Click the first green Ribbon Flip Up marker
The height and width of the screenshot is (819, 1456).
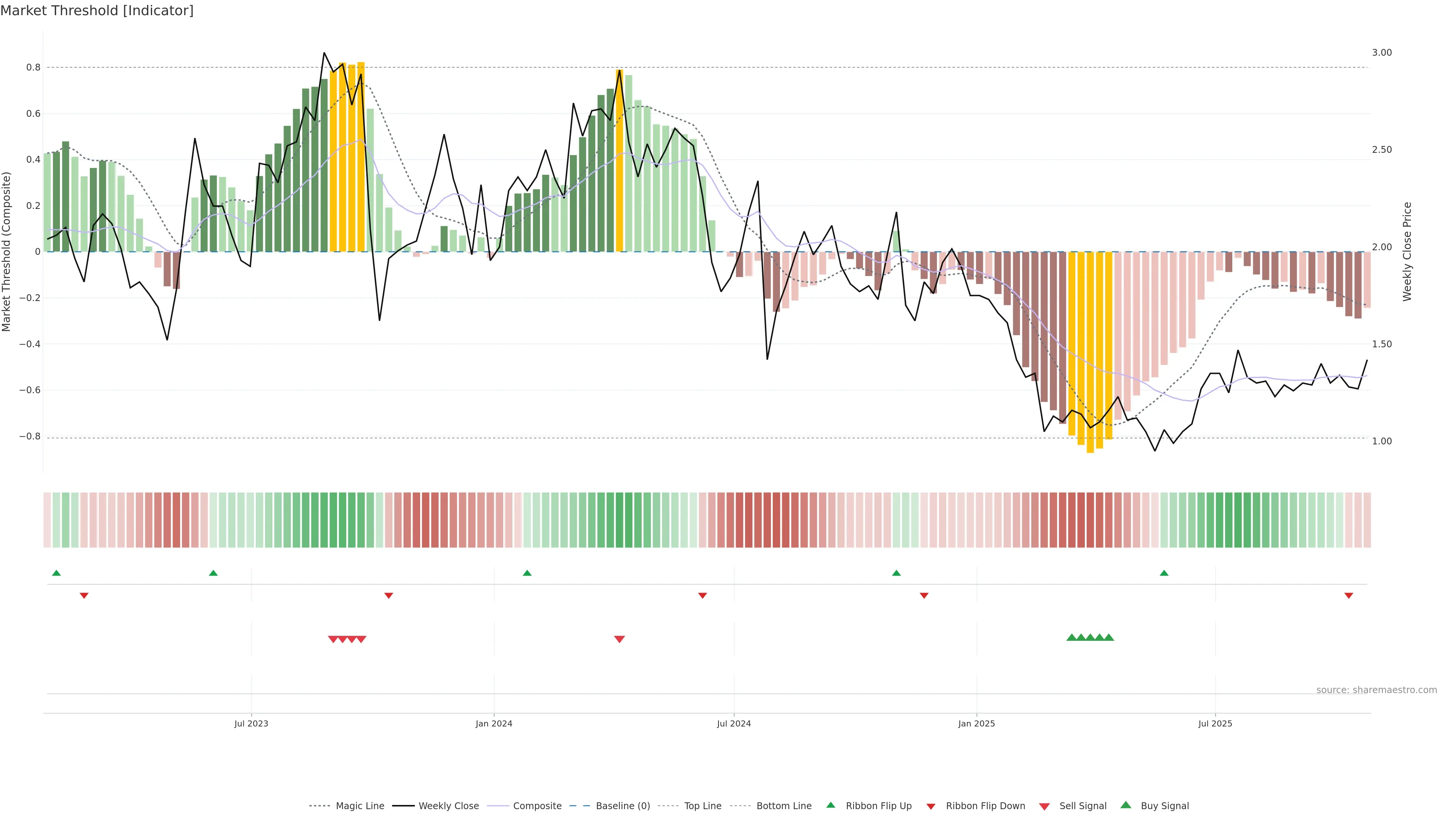(x=56, y=573)
